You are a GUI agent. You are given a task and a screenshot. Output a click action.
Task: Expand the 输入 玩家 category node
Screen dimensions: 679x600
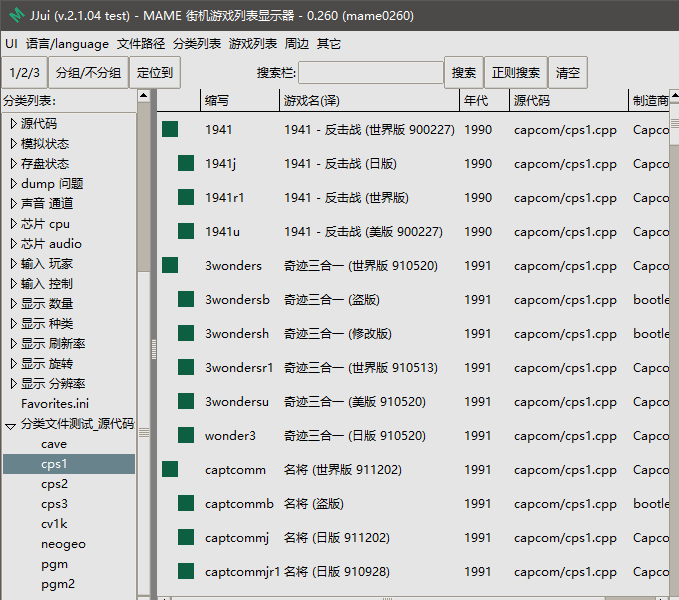(x=13, y=264)
